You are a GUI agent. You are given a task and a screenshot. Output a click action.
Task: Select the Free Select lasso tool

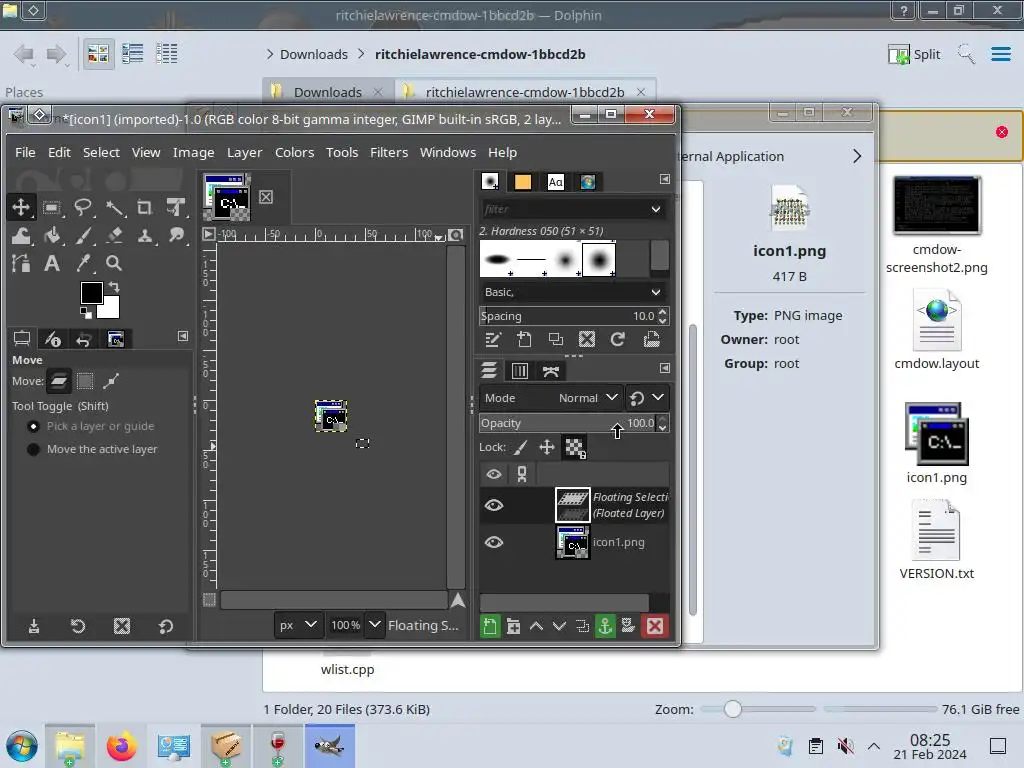click(83, 208)
